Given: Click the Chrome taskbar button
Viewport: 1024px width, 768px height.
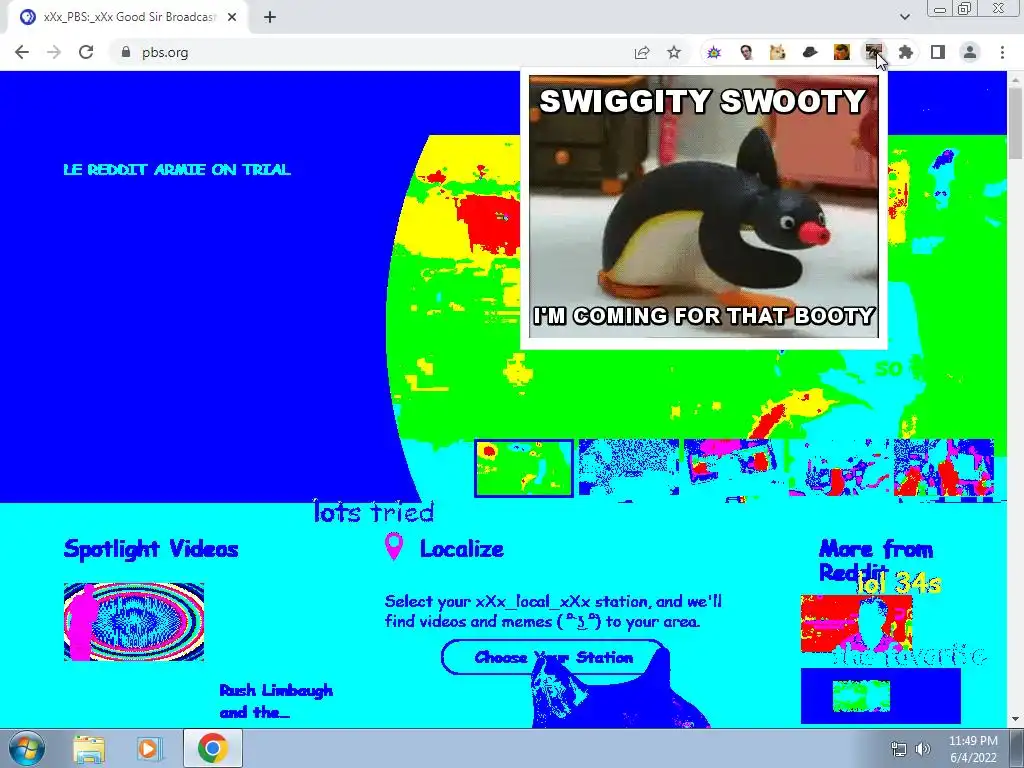Looking at the screenshot, I should point(213,748).
